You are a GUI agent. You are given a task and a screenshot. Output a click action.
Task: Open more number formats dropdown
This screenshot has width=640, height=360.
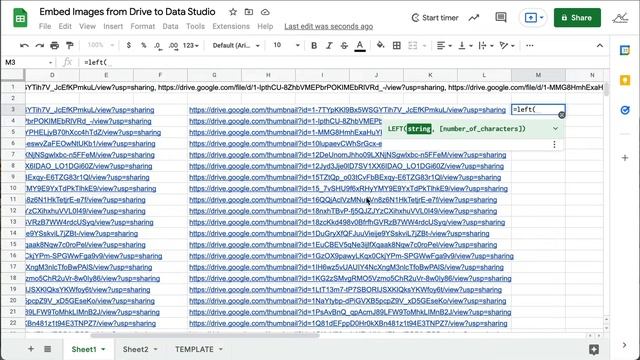coord(191,45)
